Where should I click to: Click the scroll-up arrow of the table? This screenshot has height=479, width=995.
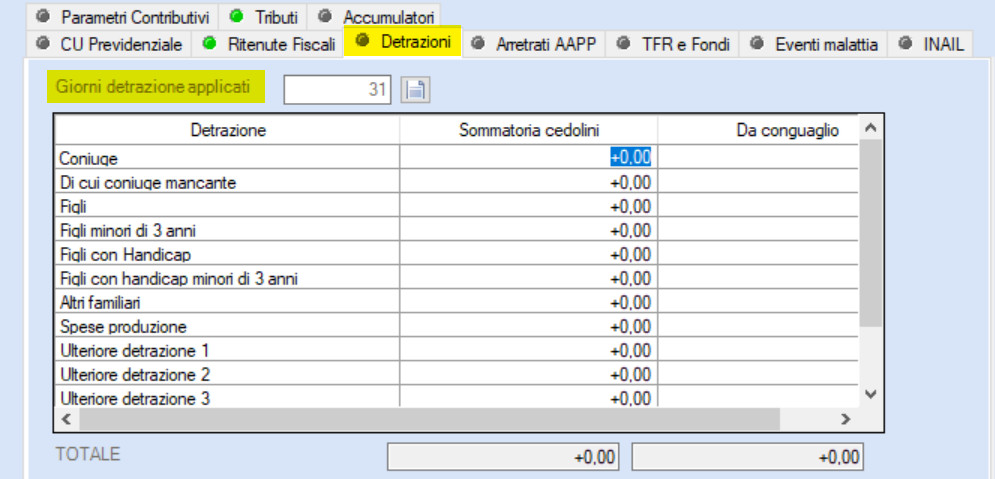(x=870, y=128)
